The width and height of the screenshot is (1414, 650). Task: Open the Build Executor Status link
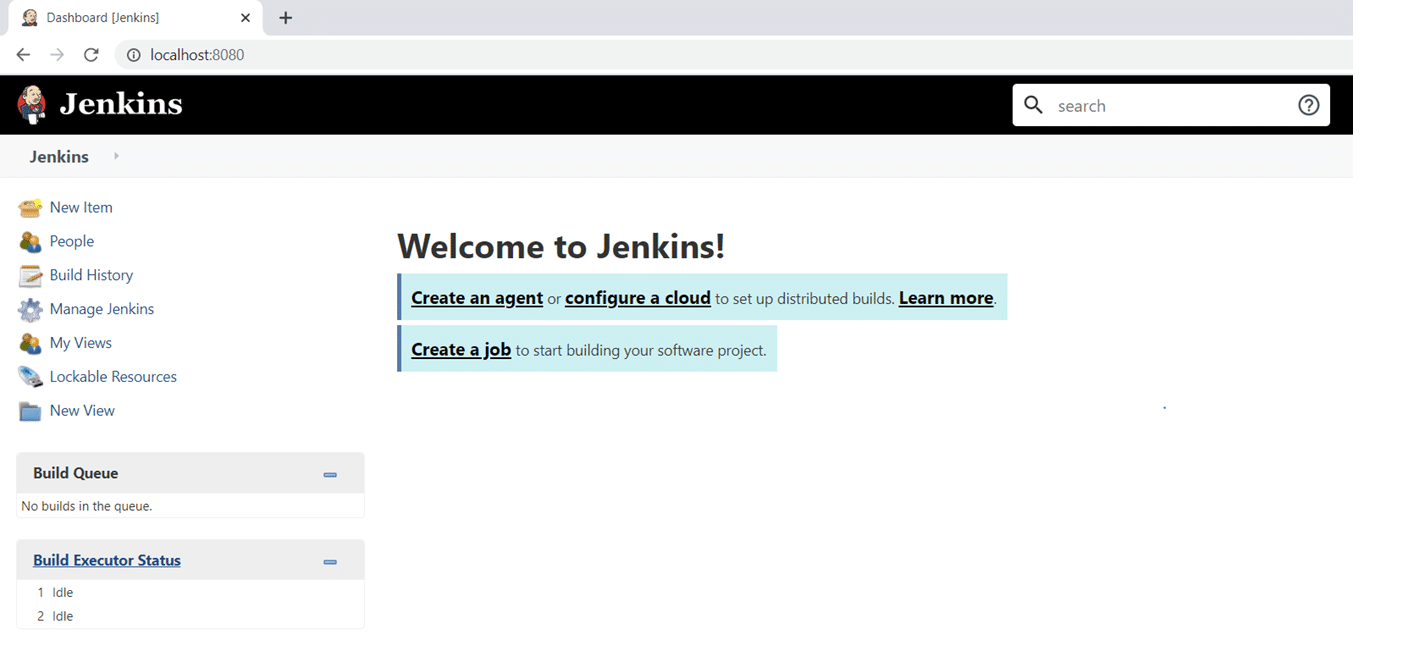coord(107,560)
